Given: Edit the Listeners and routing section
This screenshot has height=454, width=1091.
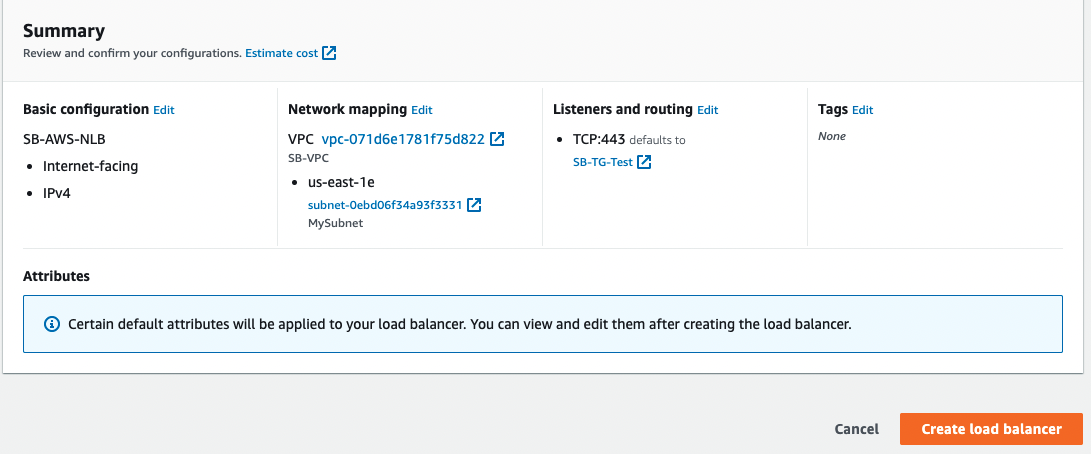Looking at the screenshot, I should coord(708,110).
